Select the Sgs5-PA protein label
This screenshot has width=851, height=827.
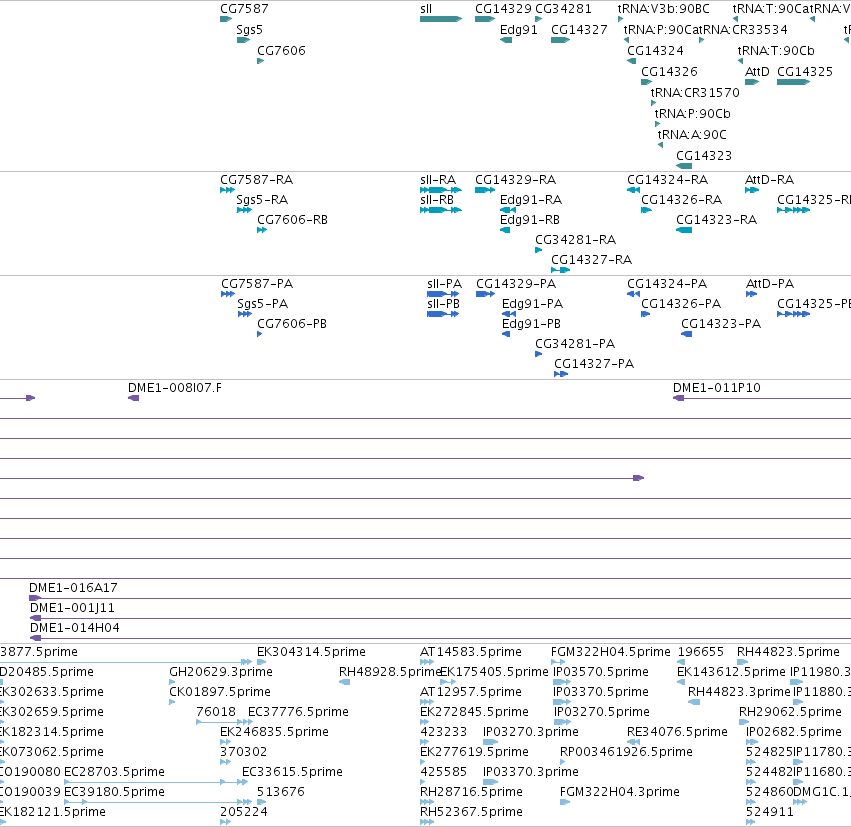click(263, 304)
